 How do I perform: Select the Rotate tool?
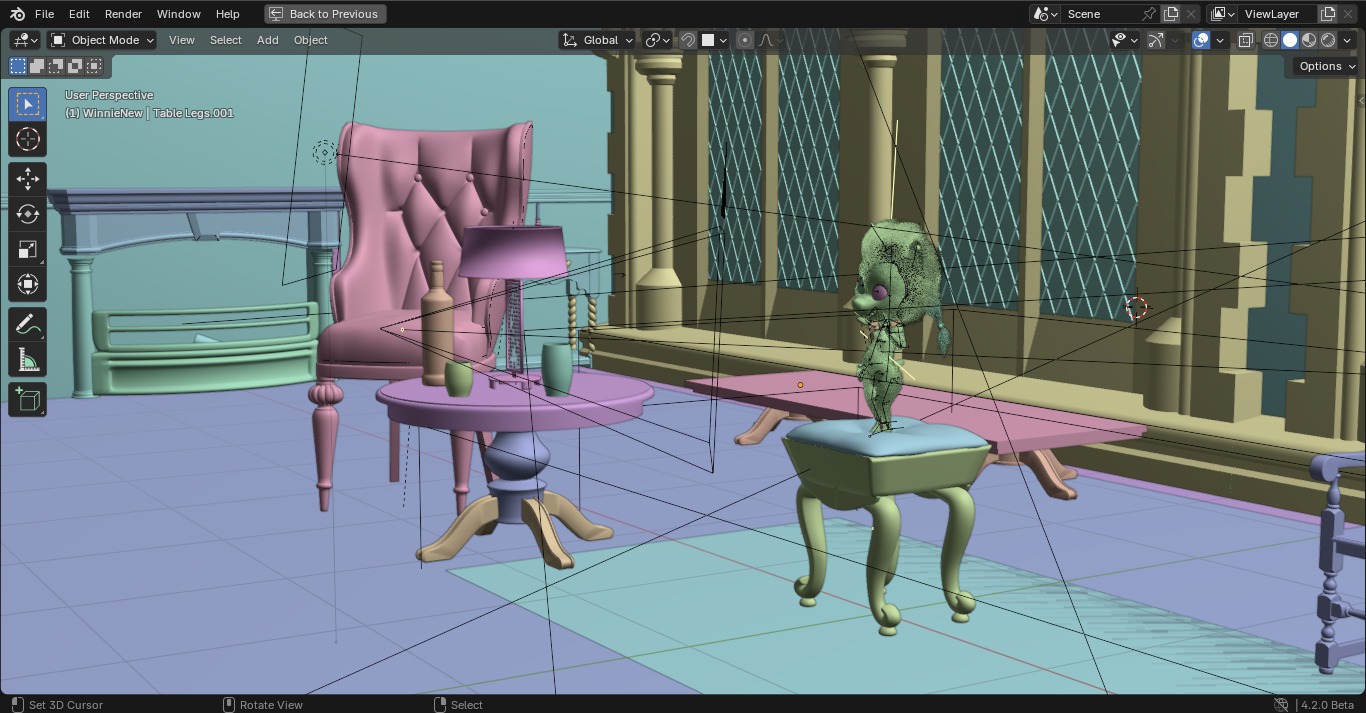pyautogui.click(x=27, y=214)
